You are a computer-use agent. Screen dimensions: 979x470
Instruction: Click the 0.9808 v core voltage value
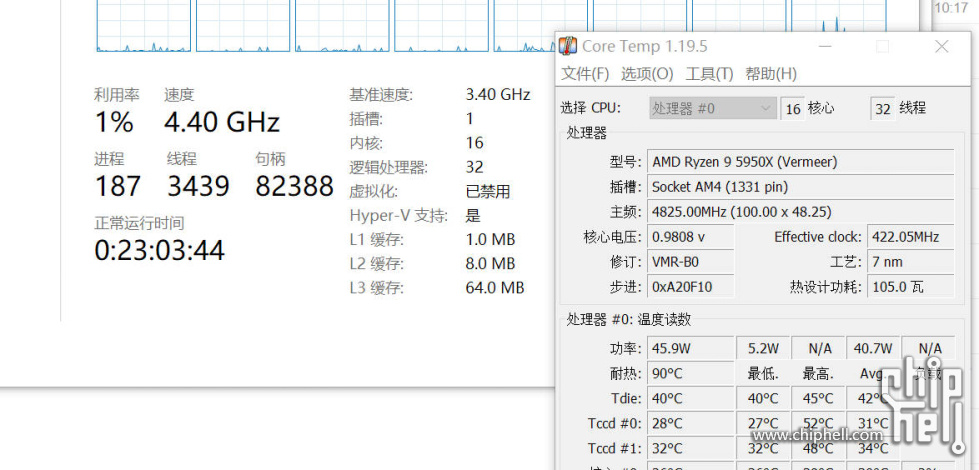pos(691,237)
